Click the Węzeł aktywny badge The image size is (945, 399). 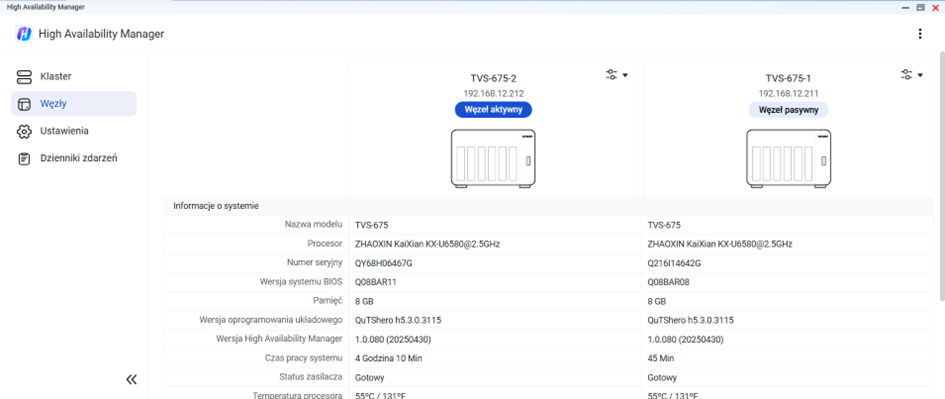pos(493,110)
